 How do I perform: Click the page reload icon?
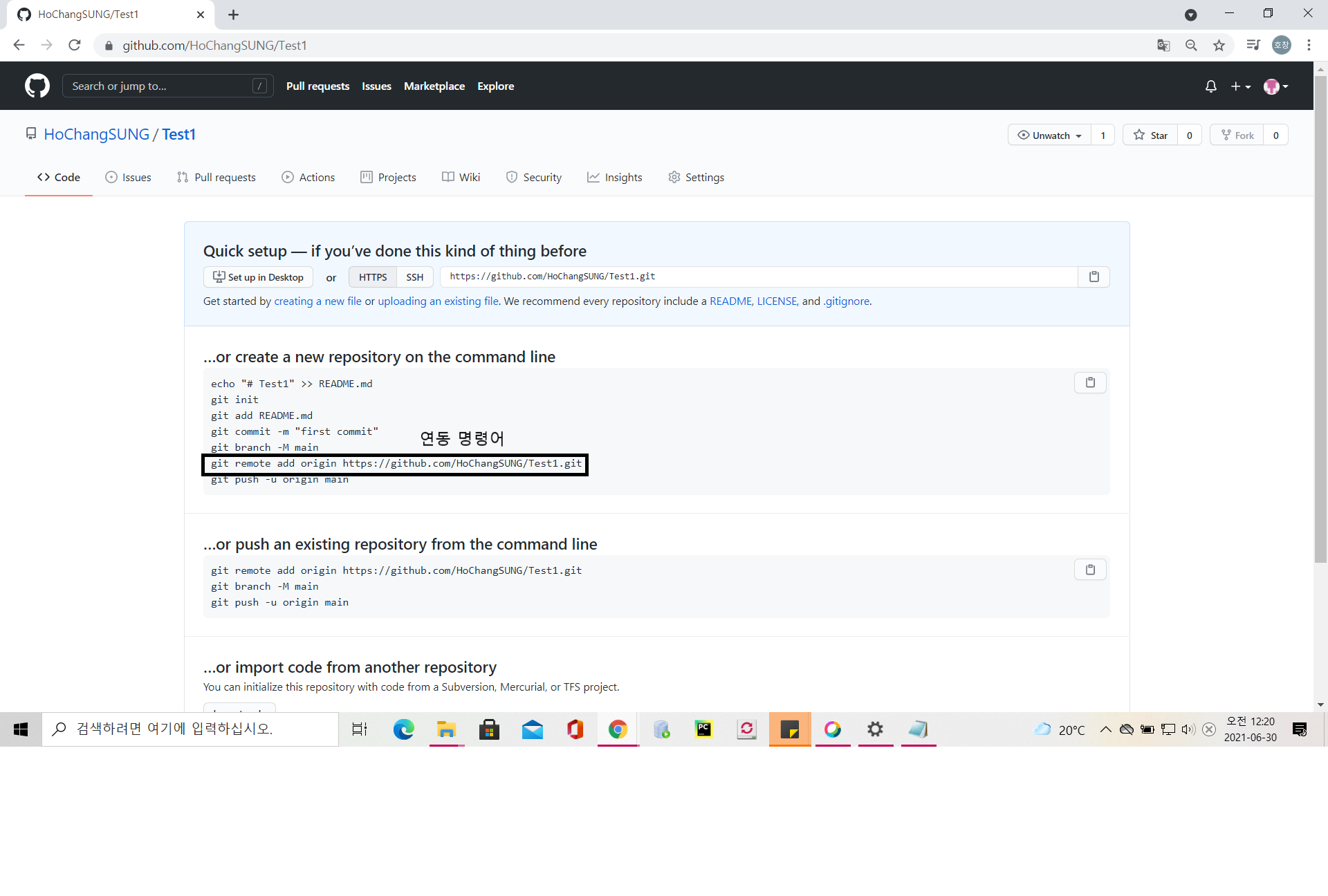[74, 45]
